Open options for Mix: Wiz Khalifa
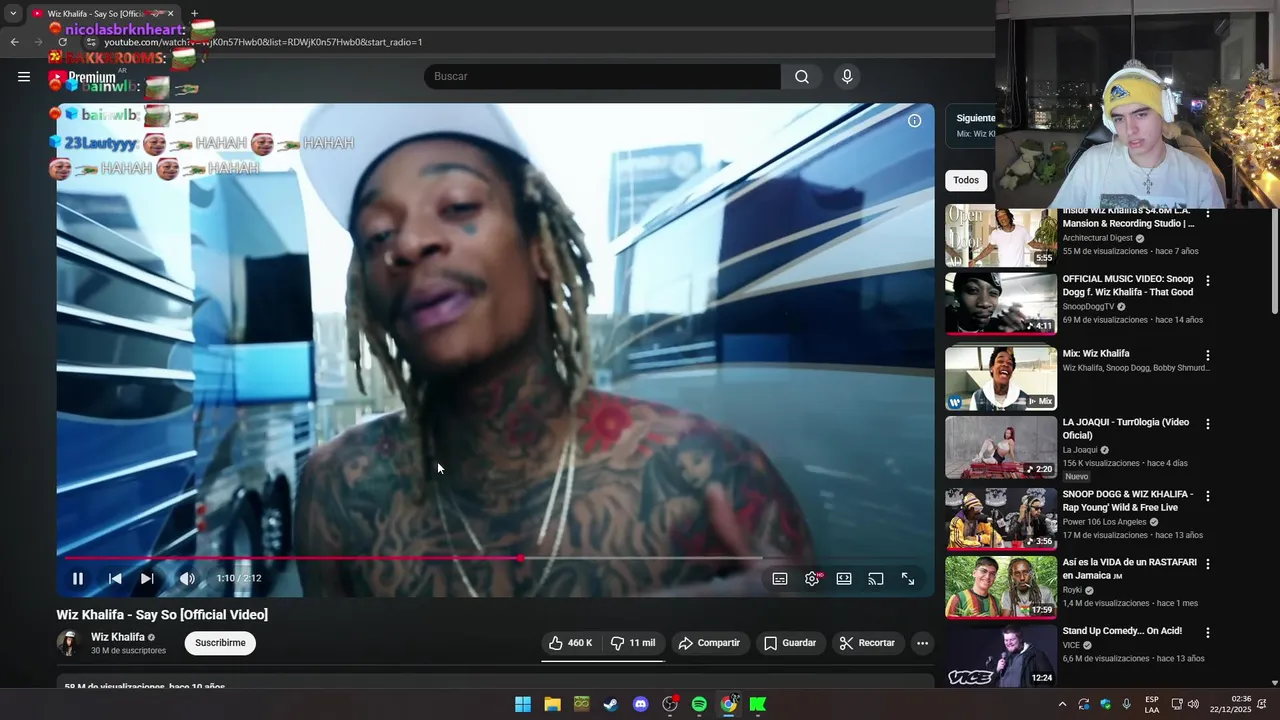1280x720 pixels. tap(1208, 355)
